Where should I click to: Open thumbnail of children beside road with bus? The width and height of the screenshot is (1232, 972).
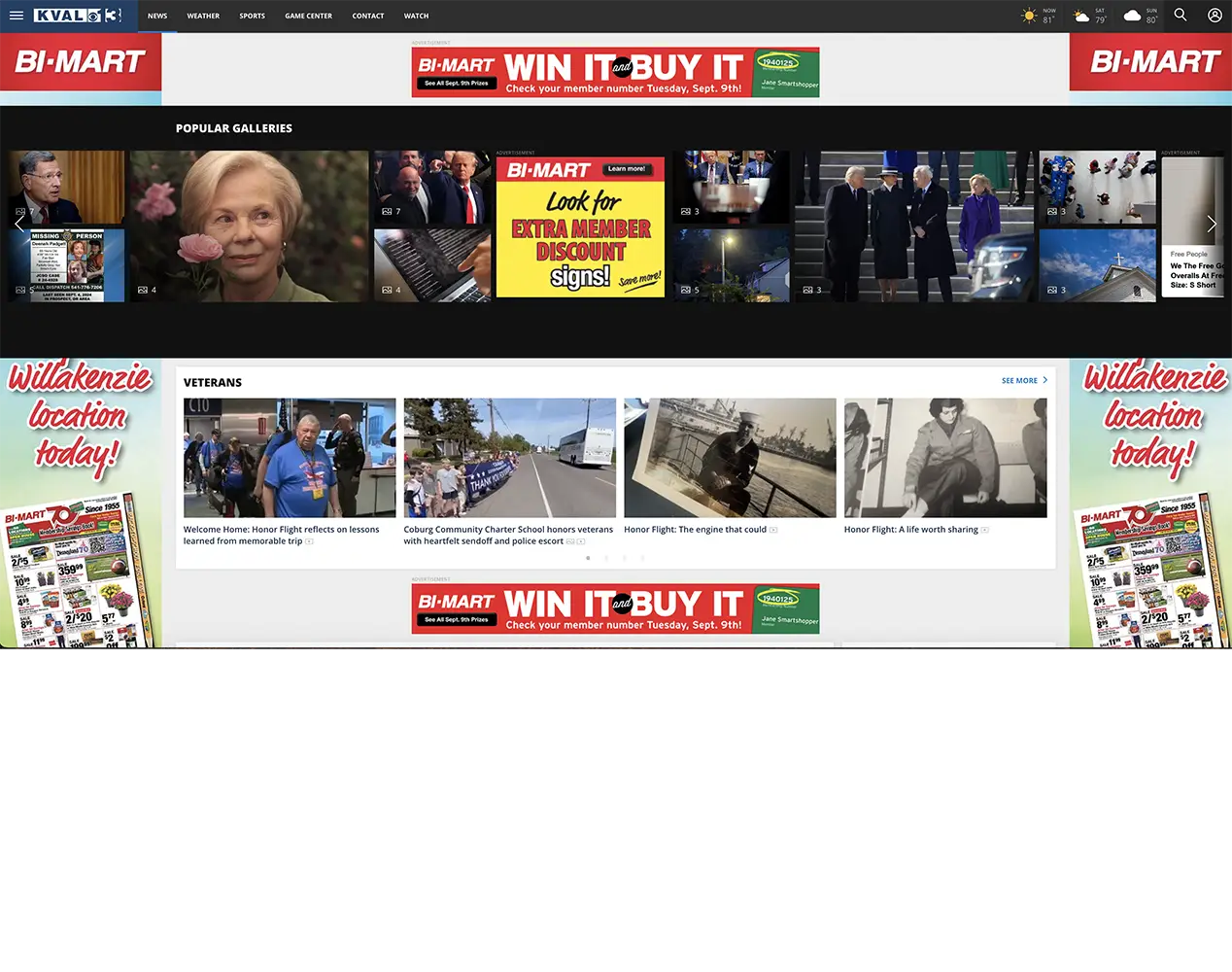point(510,458)
